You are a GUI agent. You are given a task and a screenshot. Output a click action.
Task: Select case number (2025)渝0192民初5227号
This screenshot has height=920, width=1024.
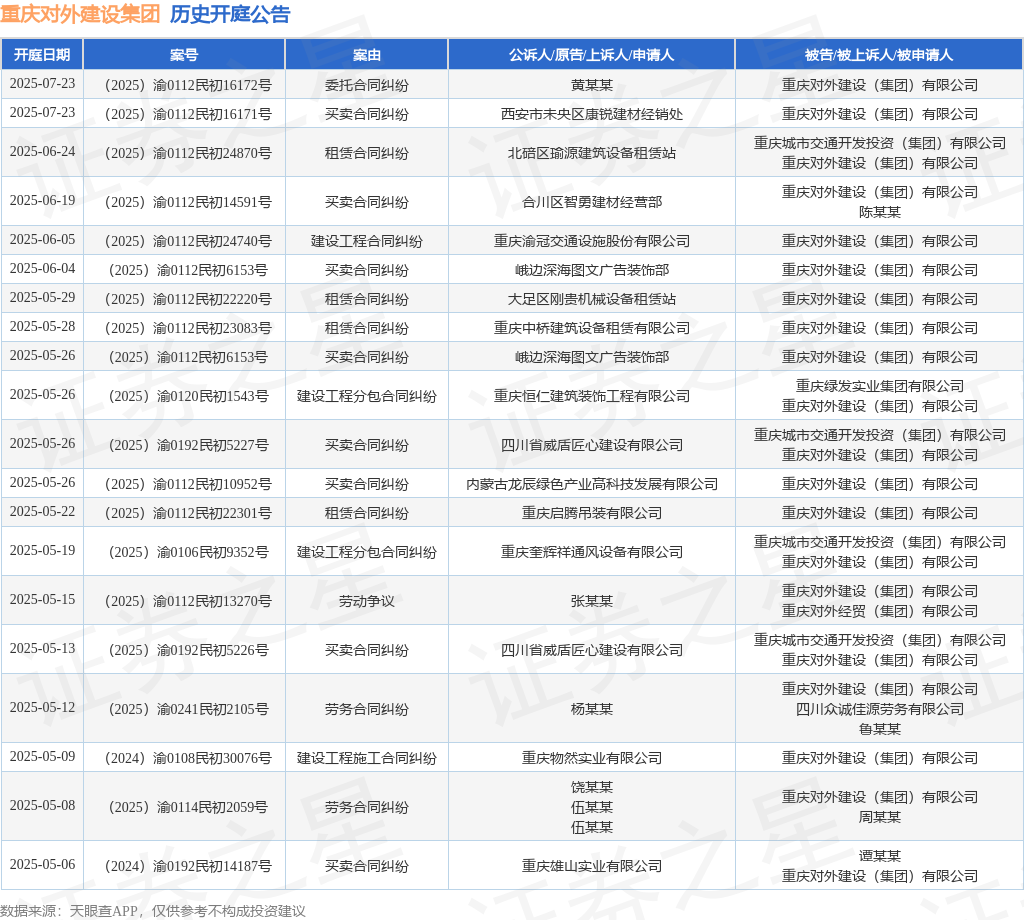pos(188,445)
